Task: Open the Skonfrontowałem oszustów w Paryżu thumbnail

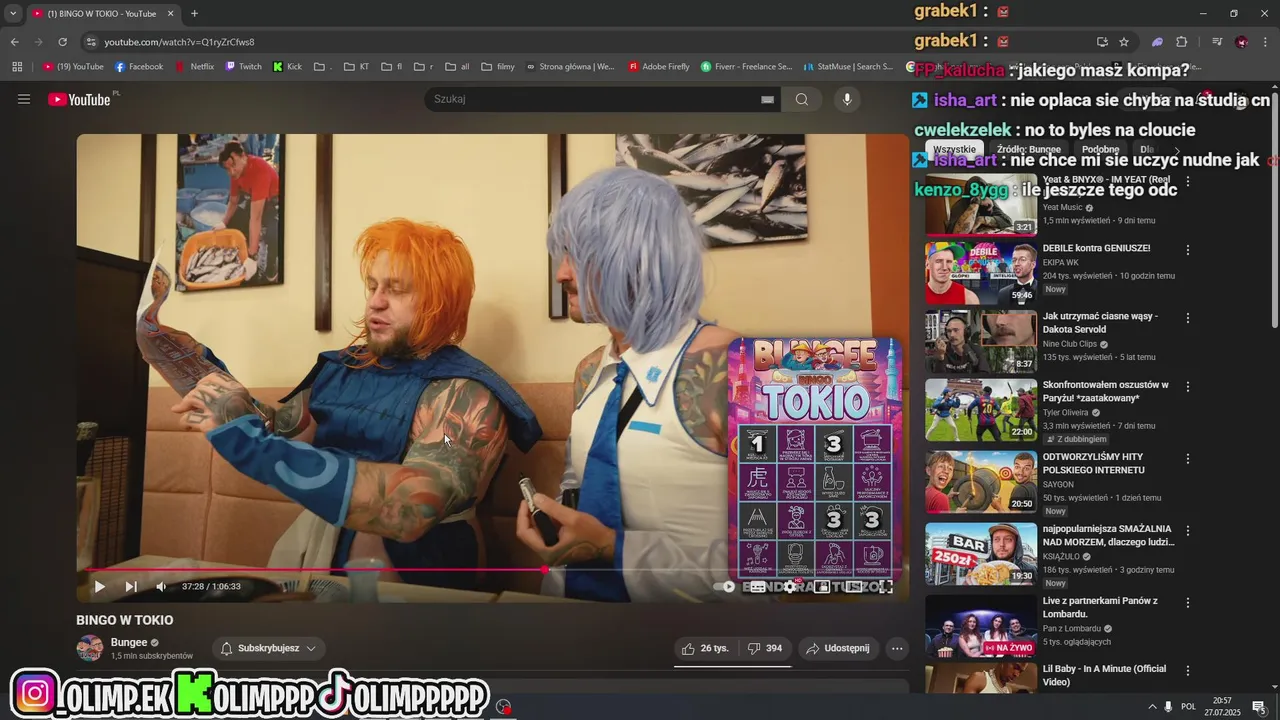Action: coord(980,409)
